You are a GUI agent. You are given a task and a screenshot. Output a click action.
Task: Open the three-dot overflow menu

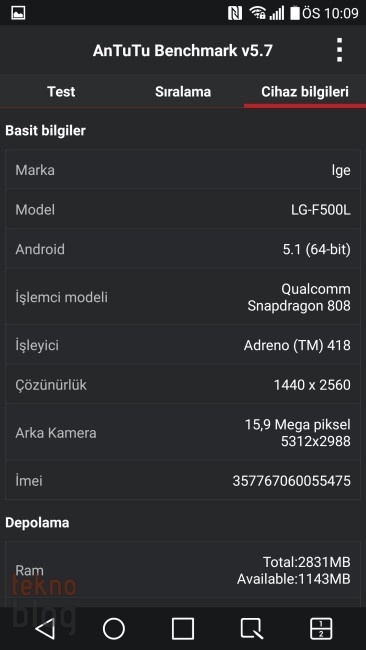[339, 50]
